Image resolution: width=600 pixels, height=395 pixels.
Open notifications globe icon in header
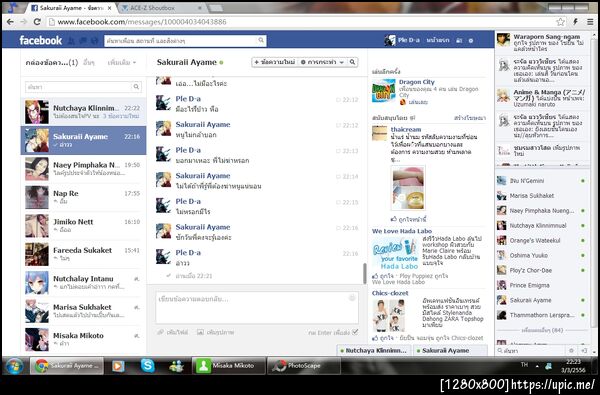pos(94,41)
